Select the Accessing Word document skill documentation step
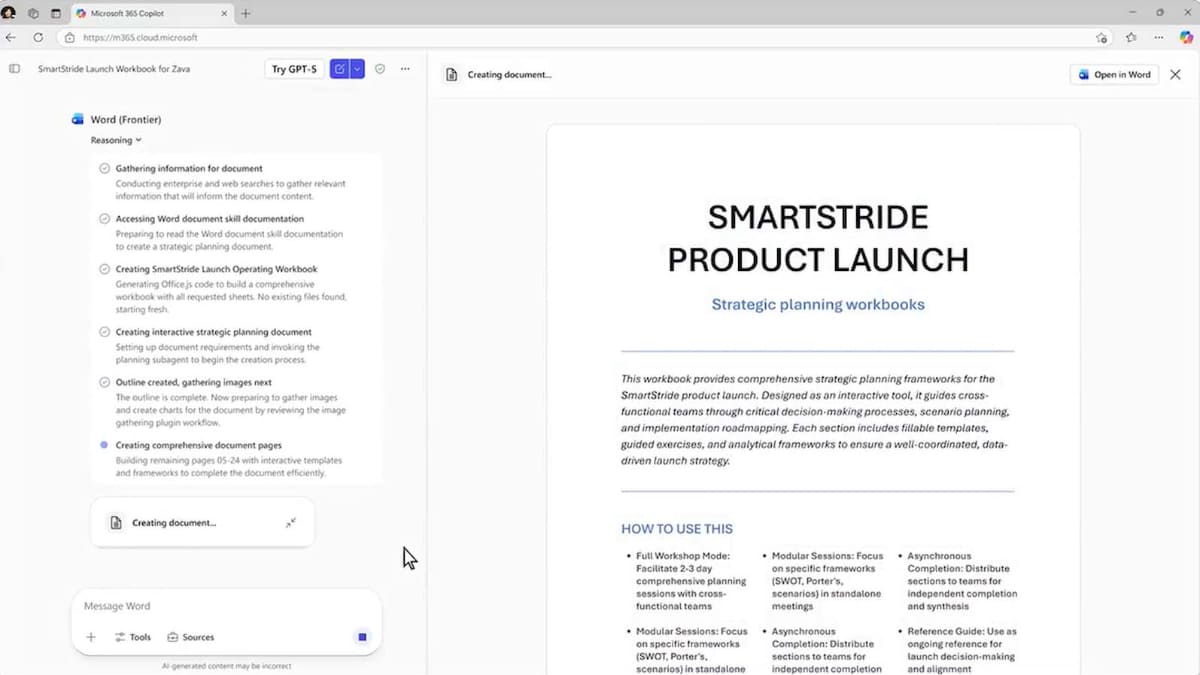The width and height of the screenshot is (1200, 675). click(x=209, y=218)
